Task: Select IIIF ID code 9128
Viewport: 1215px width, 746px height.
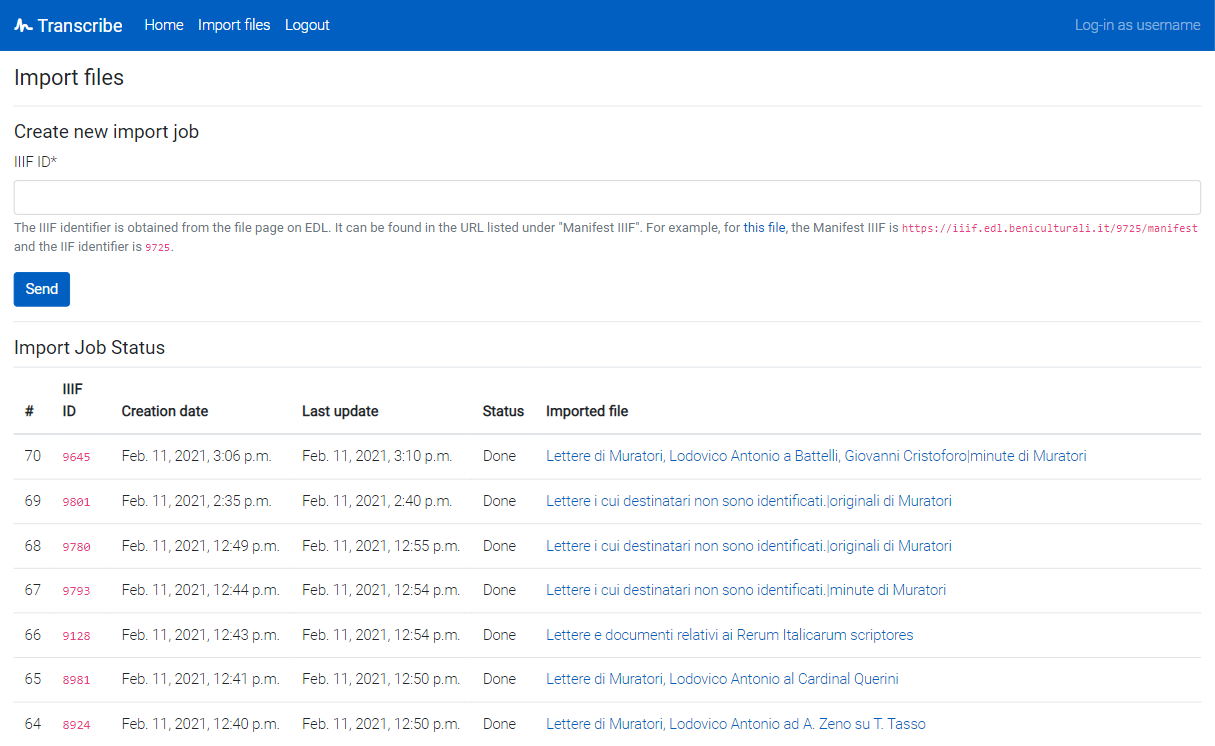Action: point(76,636)
